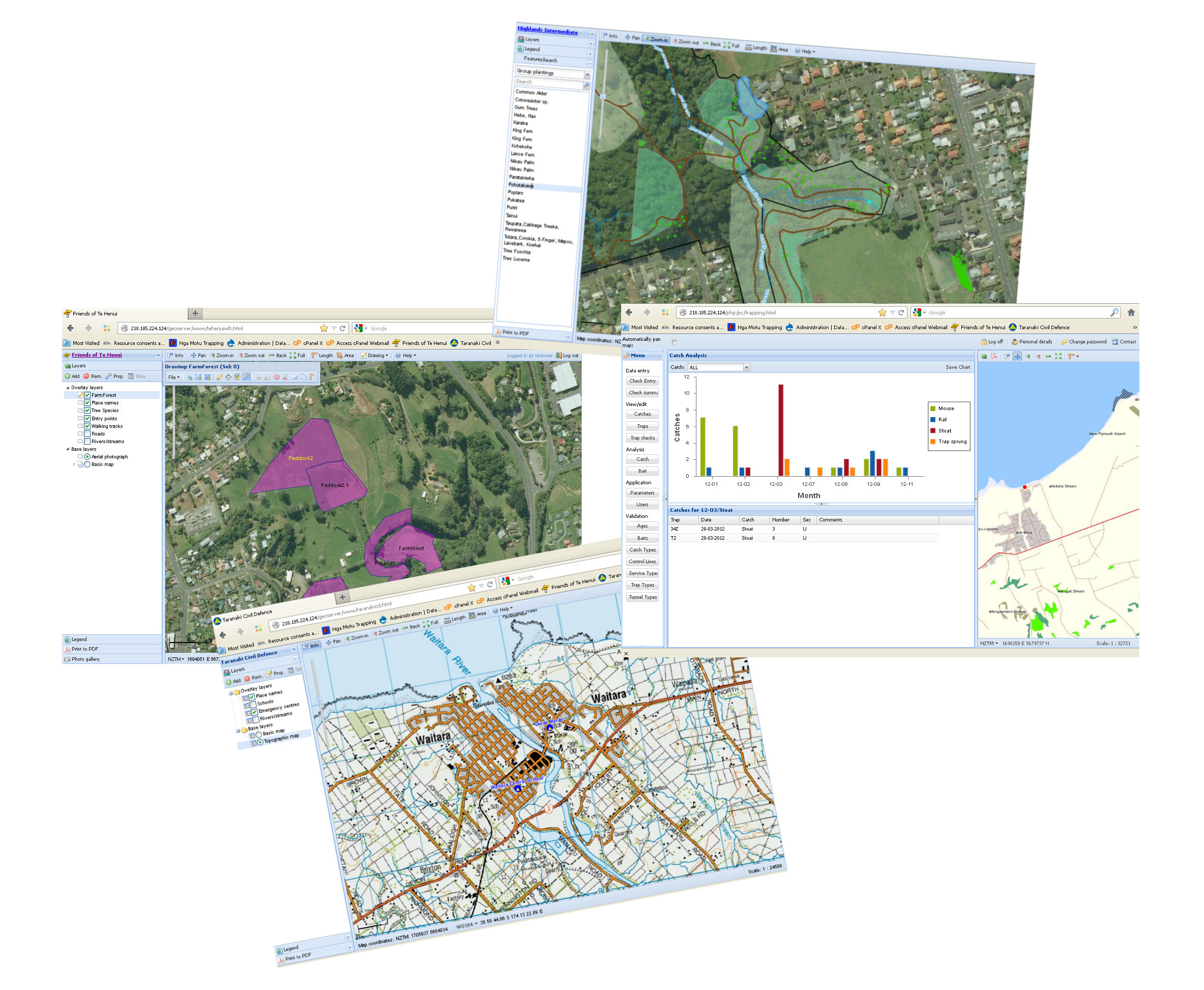This screenshot has height=990, width=1204.
Task: Click the Prop. wrench icon in Layers panel
Action: click(x=109, y=376)
